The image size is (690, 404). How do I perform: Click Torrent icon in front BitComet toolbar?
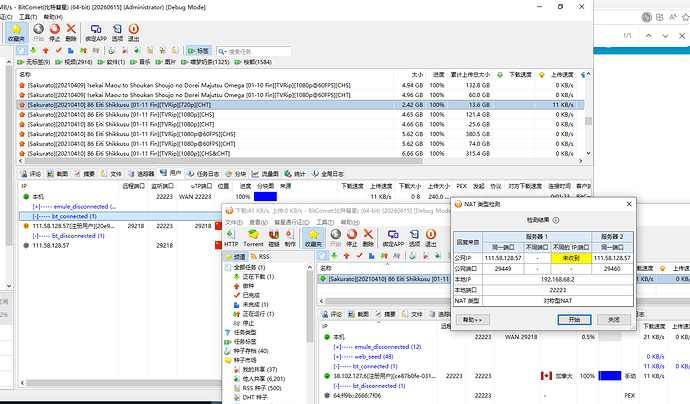click(253, 238)
